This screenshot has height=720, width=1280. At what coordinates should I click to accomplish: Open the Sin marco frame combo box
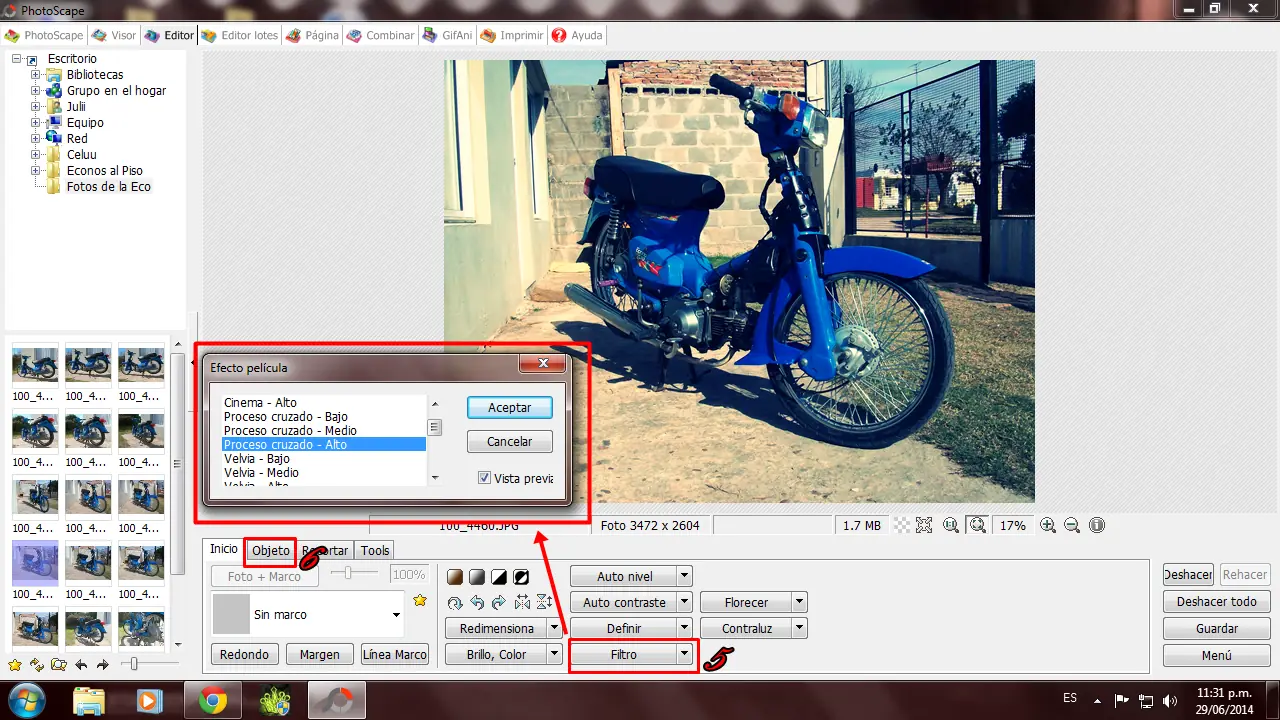coord(308,614)
